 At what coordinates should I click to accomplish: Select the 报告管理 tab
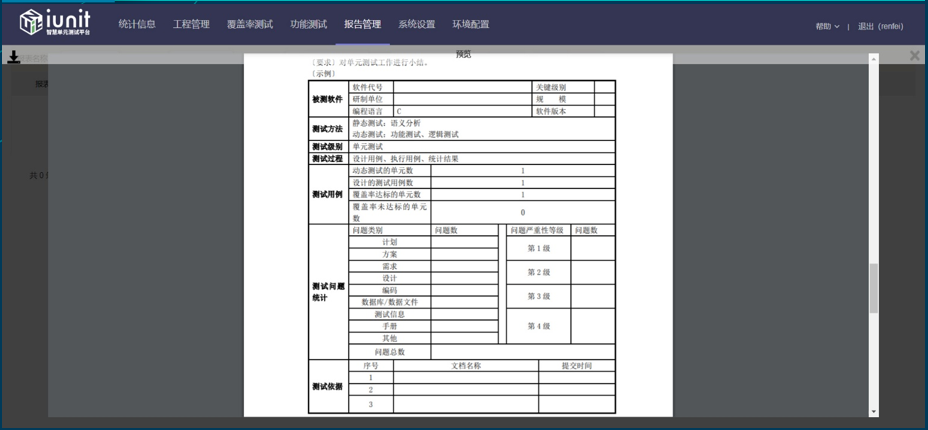point(363,24)
